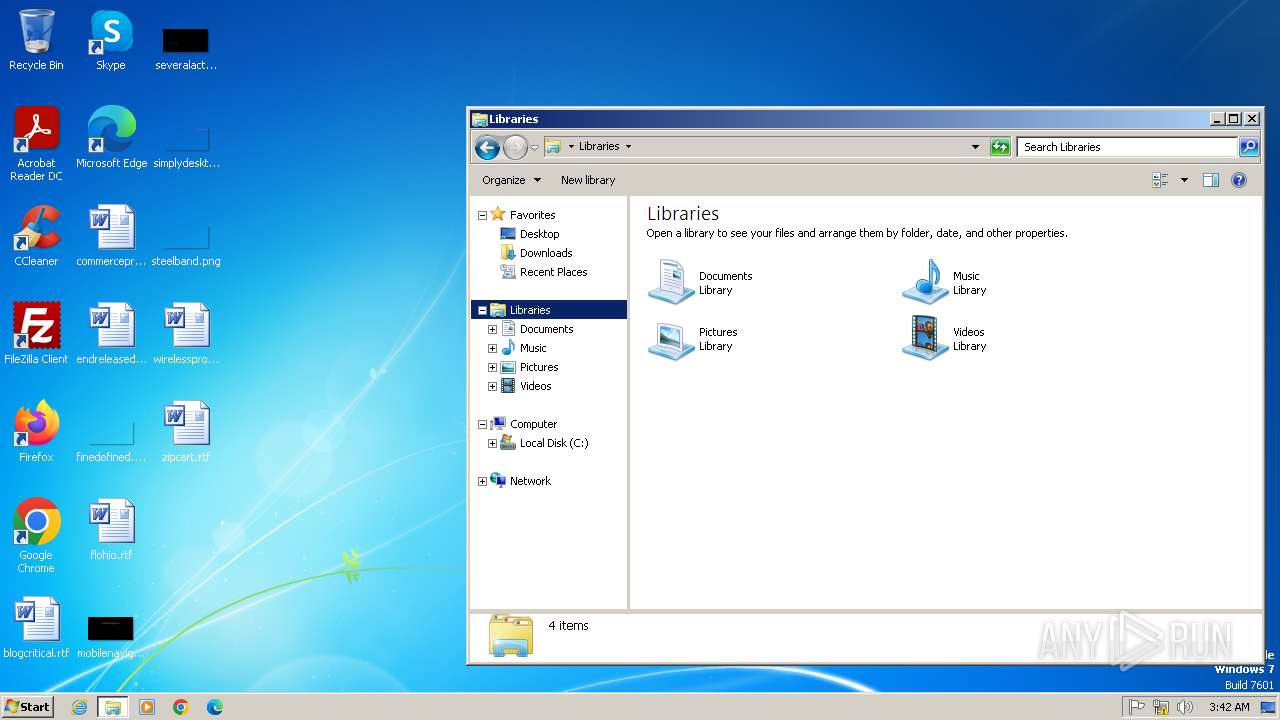The width and height of the screenshot is (1280, 720).
Task: Open recent pages dropdown next to Forward arrow
Action: tap(534, 147)
